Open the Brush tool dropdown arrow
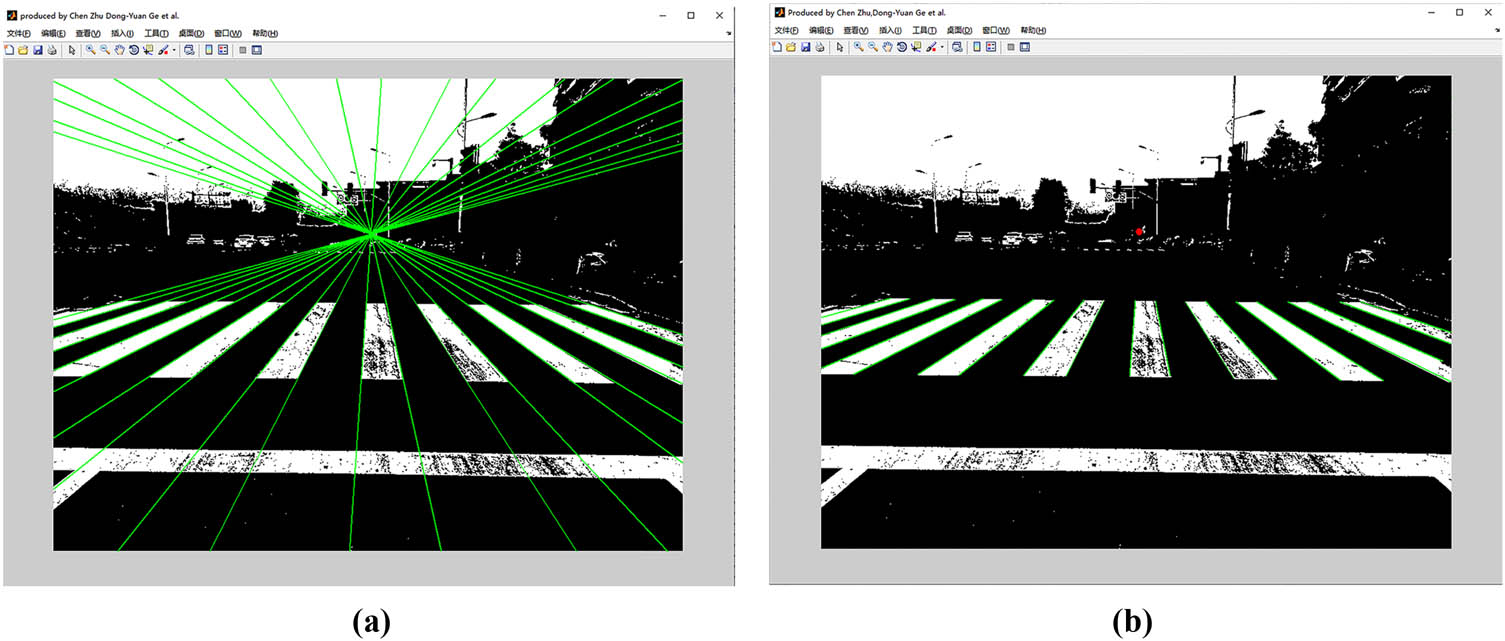The image size is (1505, 641). 173,50
